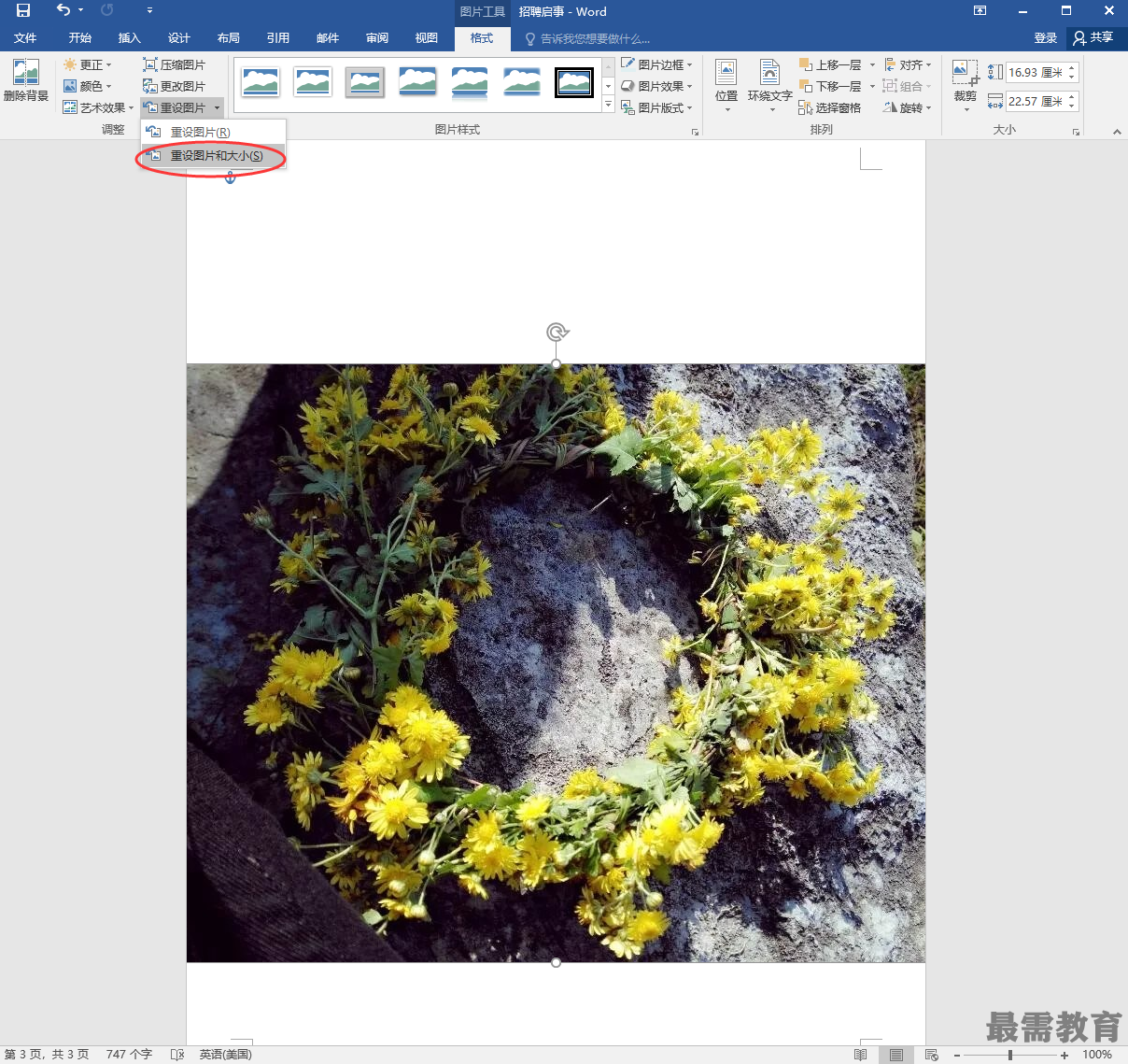Viewport: 1128px width, 1064px height.
Task: Click the language indicator 英语(美国)
Action: pyautogui.click(x=225, y=1055)
